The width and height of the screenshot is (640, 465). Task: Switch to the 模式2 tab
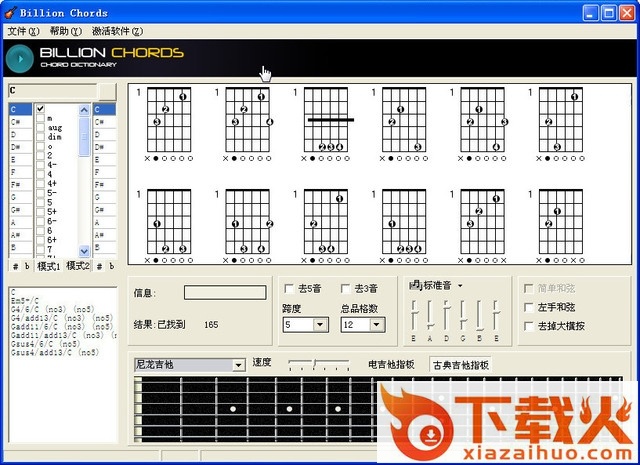(78, 266)
